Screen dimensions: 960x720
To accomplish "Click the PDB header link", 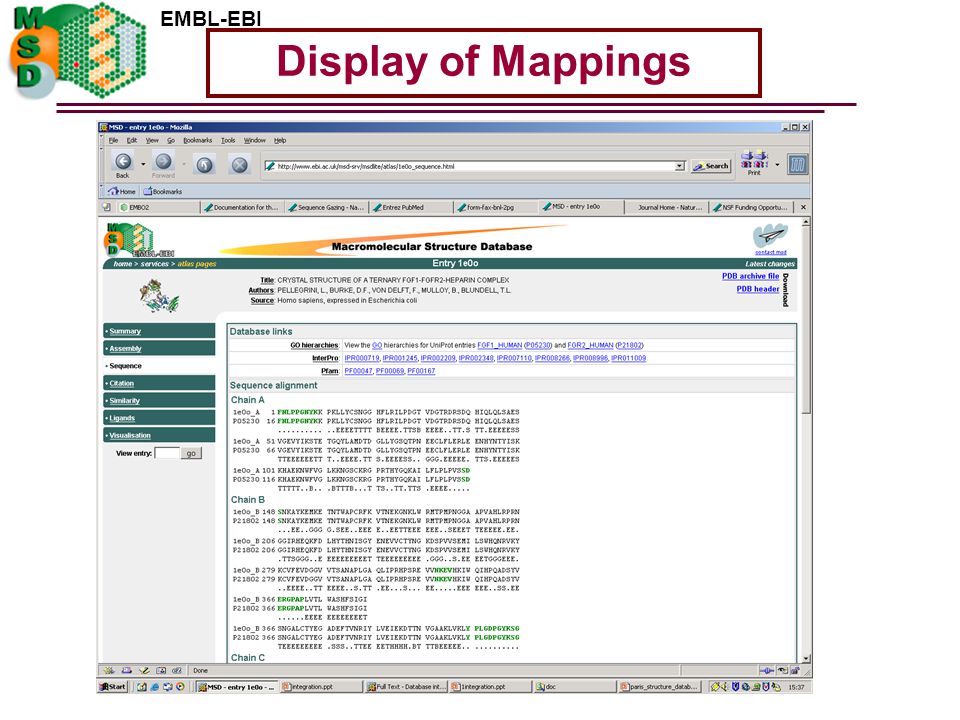I will tap(757, 289).
